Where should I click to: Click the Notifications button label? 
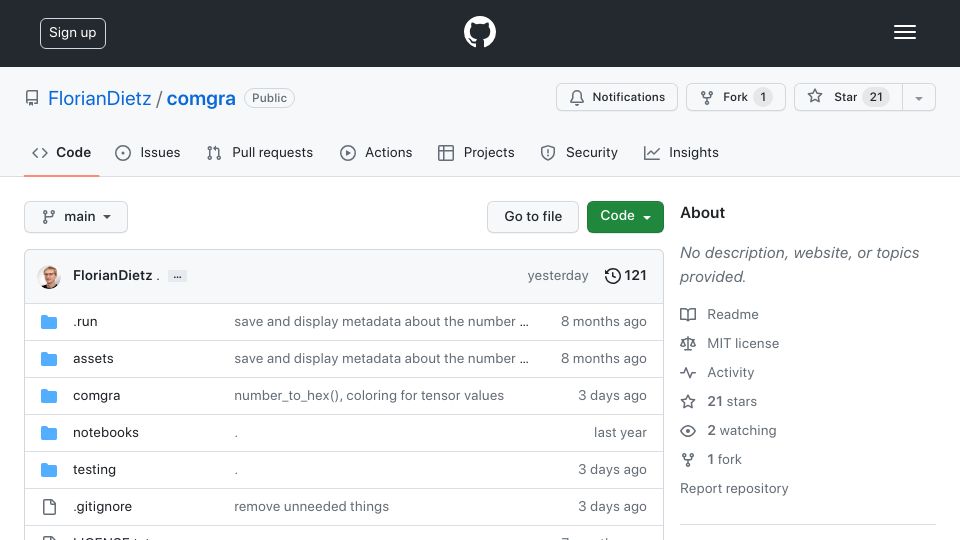pos(628,97)
